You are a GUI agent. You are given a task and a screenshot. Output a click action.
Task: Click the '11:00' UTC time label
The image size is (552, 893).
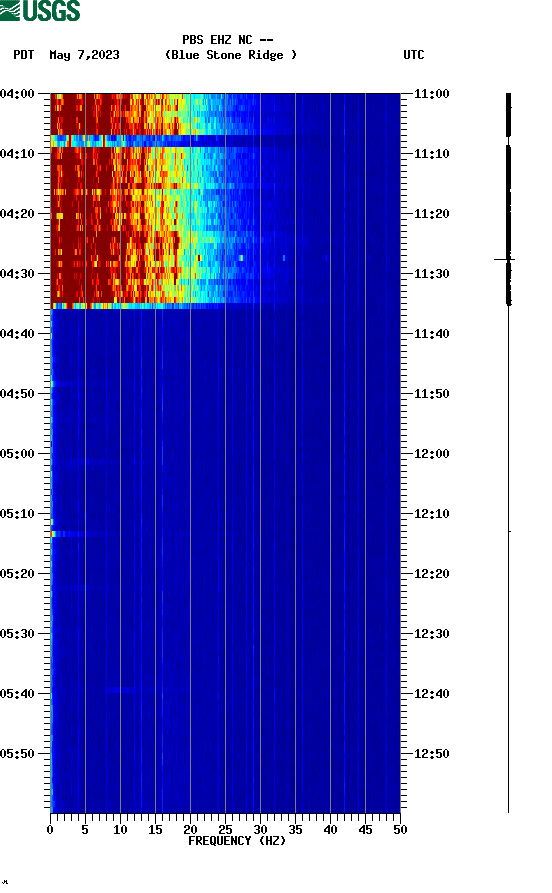pos(432,93)
